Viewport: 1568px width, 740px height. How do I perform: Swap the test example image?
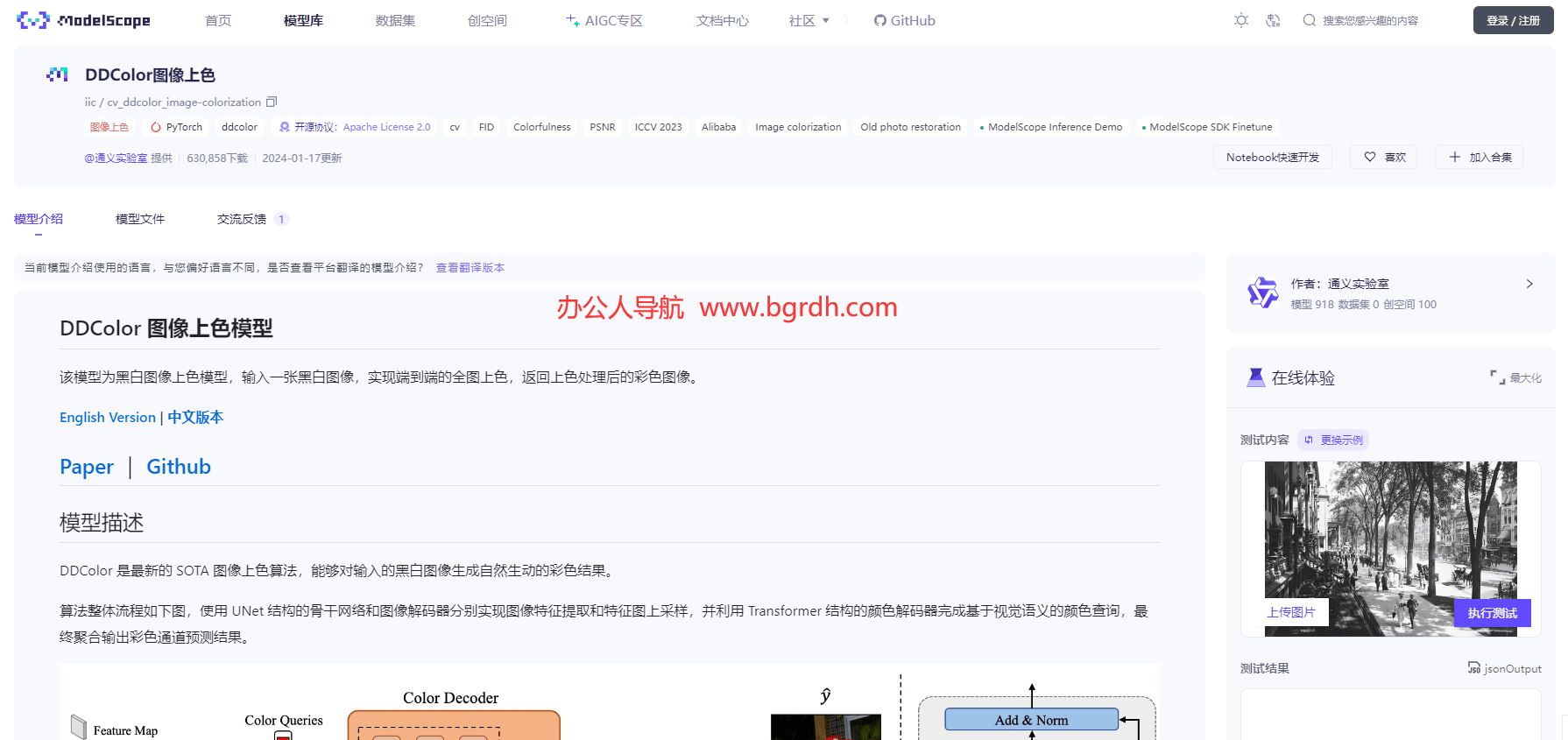[x=1333, y=440]
